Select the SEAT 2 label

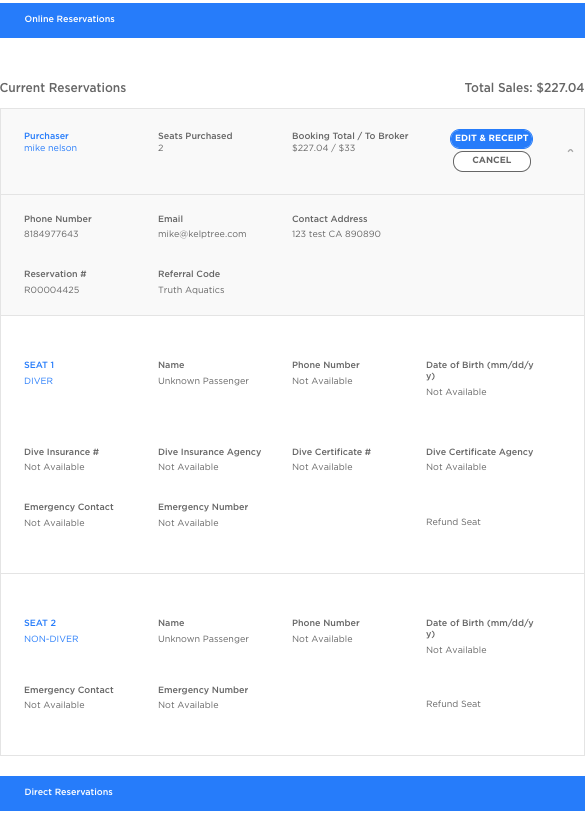click(40, 623)
